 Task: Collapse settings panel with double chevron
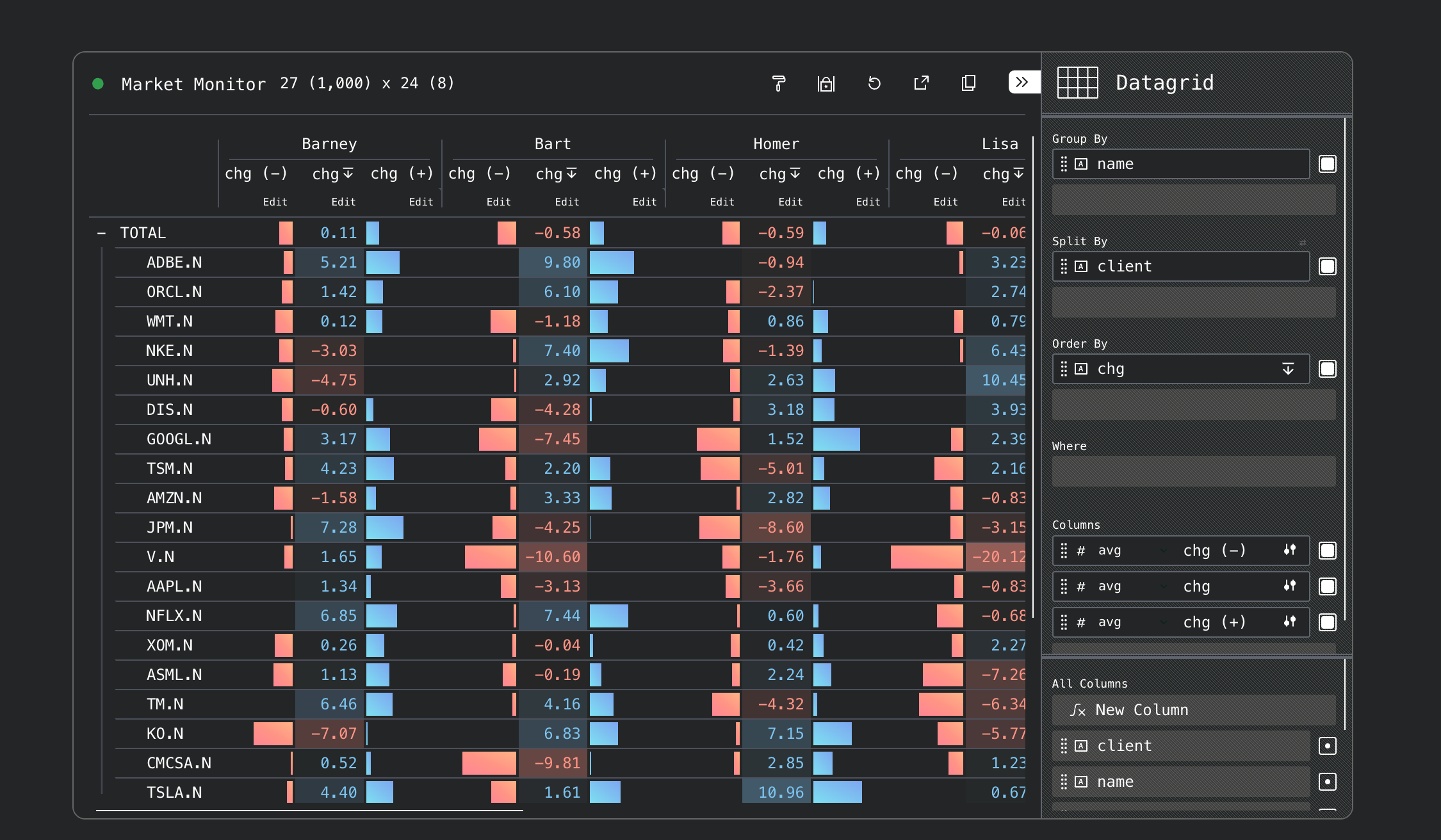click(x=1022, y=82)
